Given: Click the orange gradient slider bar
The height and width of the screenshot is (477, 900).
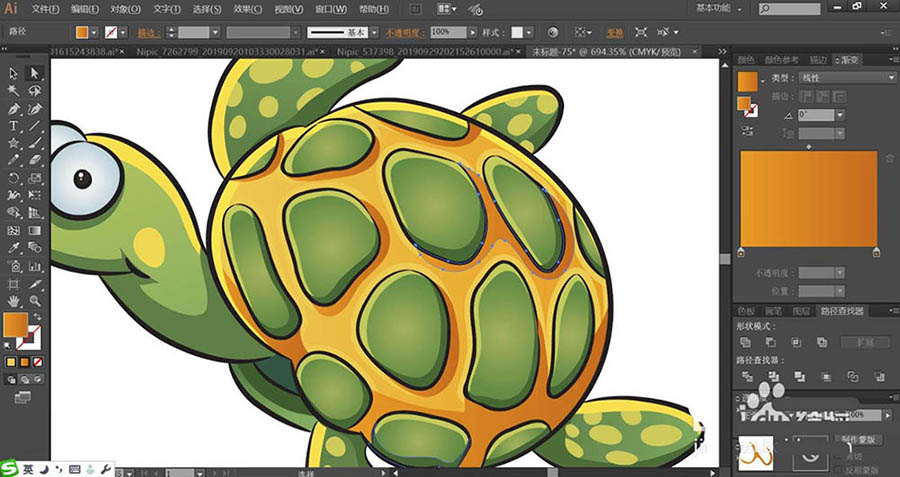Looking at the screenshot, I should 808,198.
